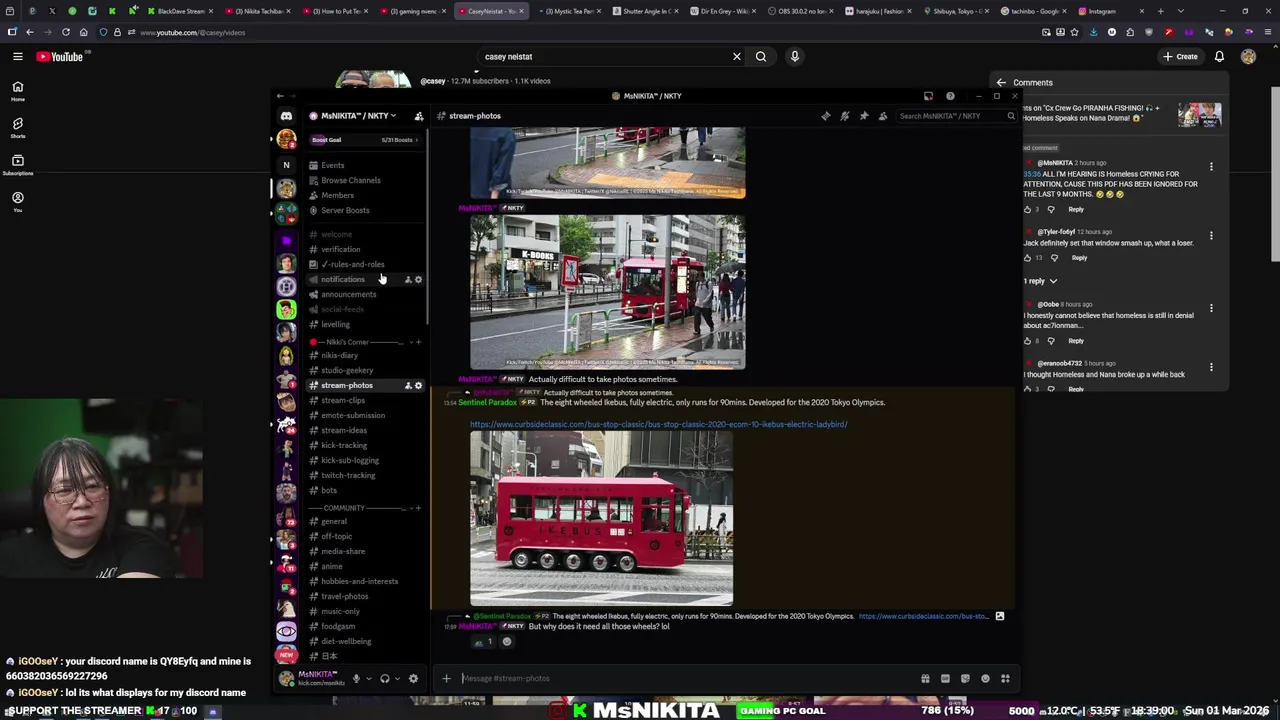The height and width of the screenshot is (720, 1280).
Task: Open notification settings bell in Discord header
Action: click(x=845, y=116)
